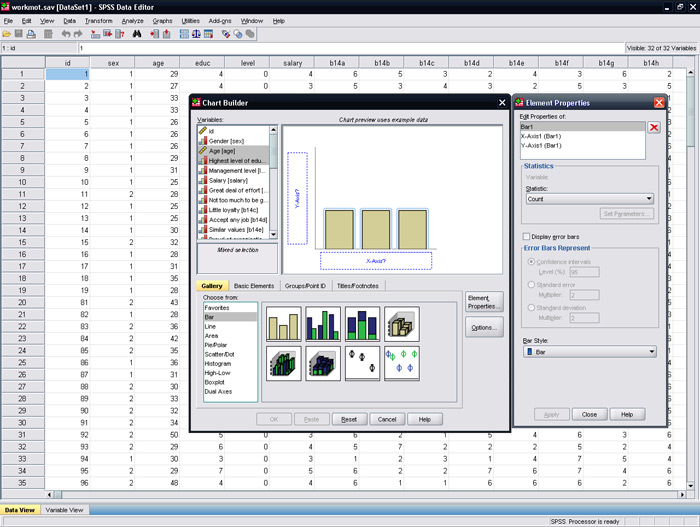The width and height of the screenshot is (700, 527).
Task: Switch to the Titles/Footnotes tab
Action: (x=358, y=286)
